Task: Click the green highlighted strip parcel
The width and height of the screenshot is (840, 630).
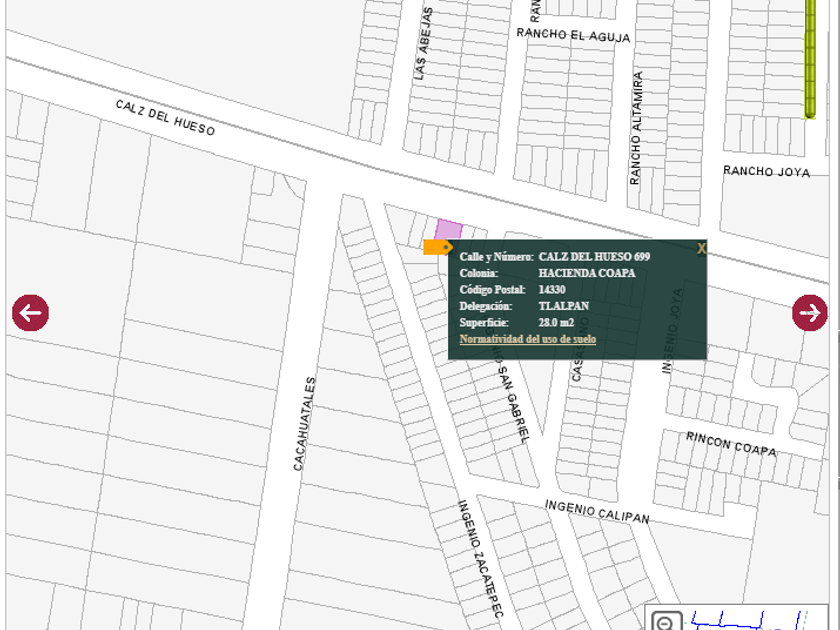Action: tap(810, 59)
